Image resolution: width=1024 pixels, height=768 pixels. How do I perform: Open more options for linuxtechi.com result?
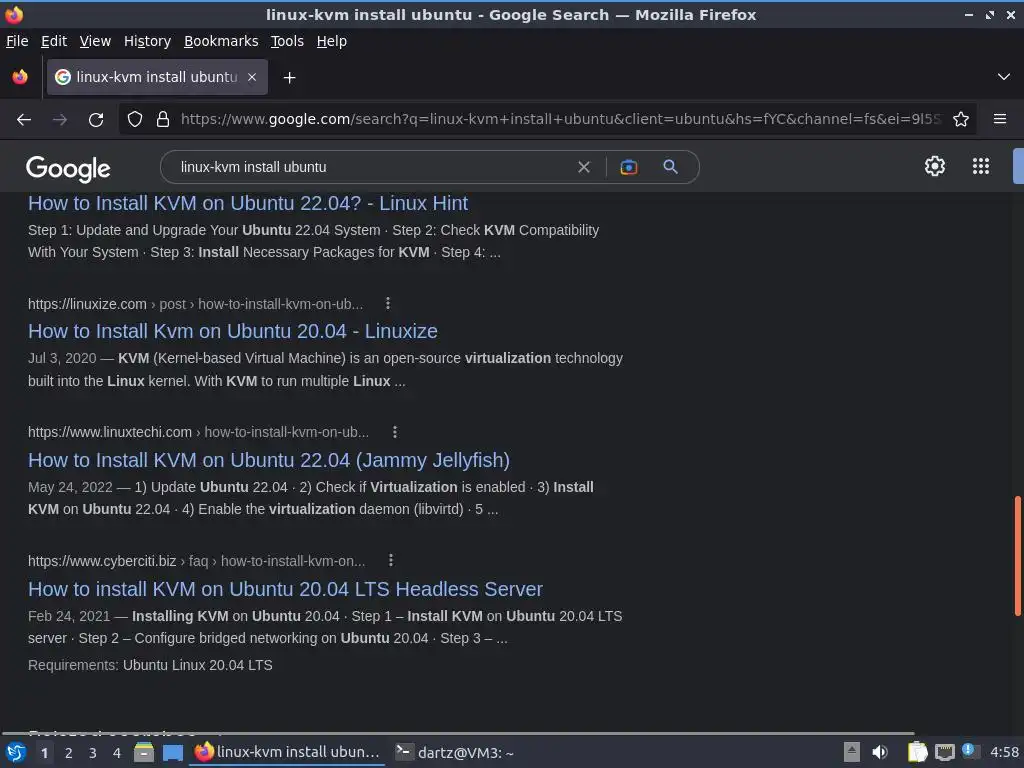(x=394, y=432)
